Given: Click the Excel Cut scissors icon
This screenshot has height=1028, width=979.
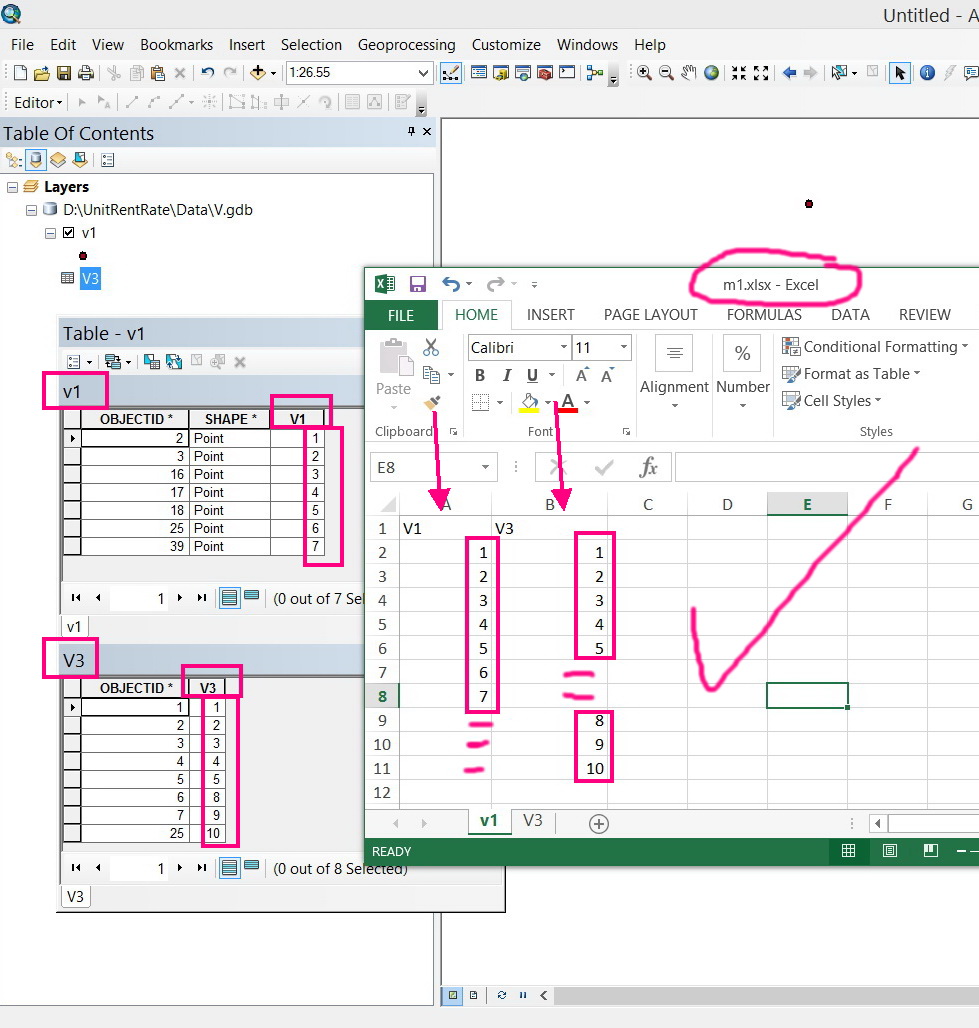Looking at the screenshot, I should 431,347.
